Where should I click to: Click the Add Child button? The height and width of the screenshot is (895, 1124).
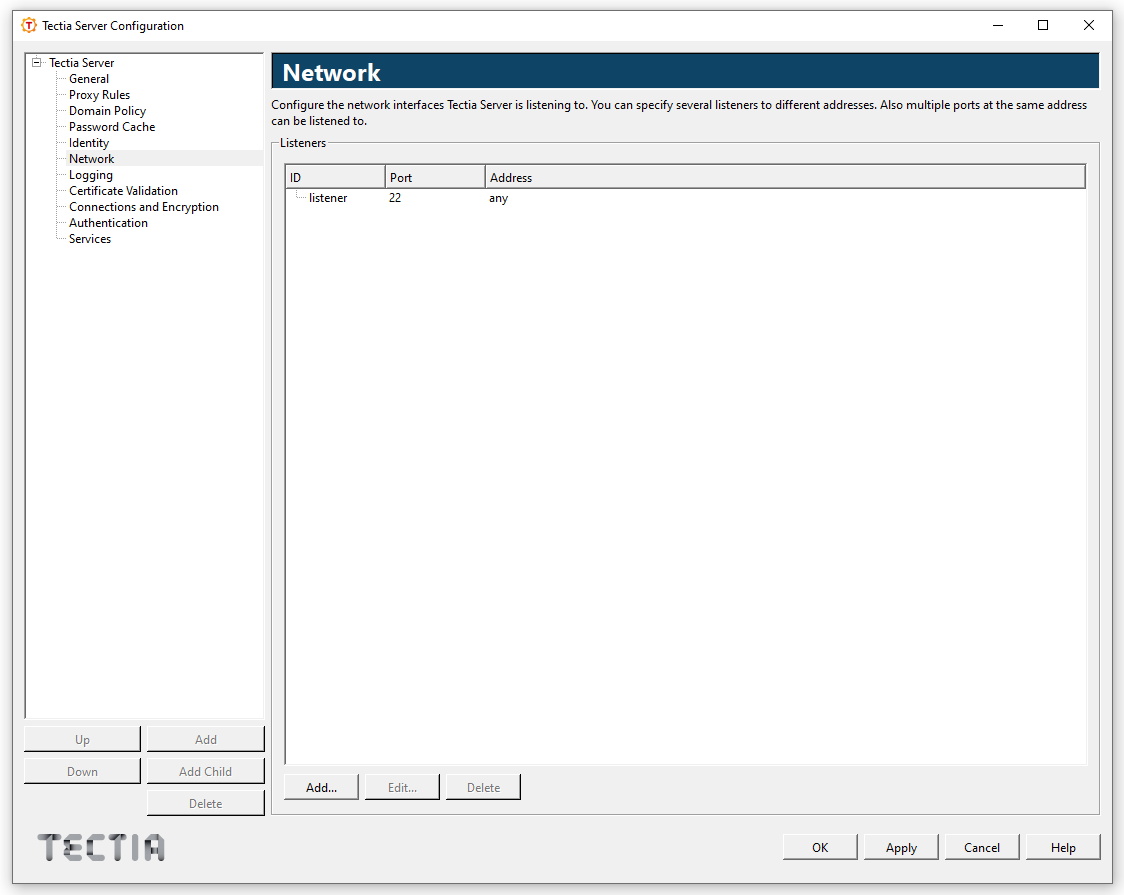pyautogui.click(x=206, y=772)
